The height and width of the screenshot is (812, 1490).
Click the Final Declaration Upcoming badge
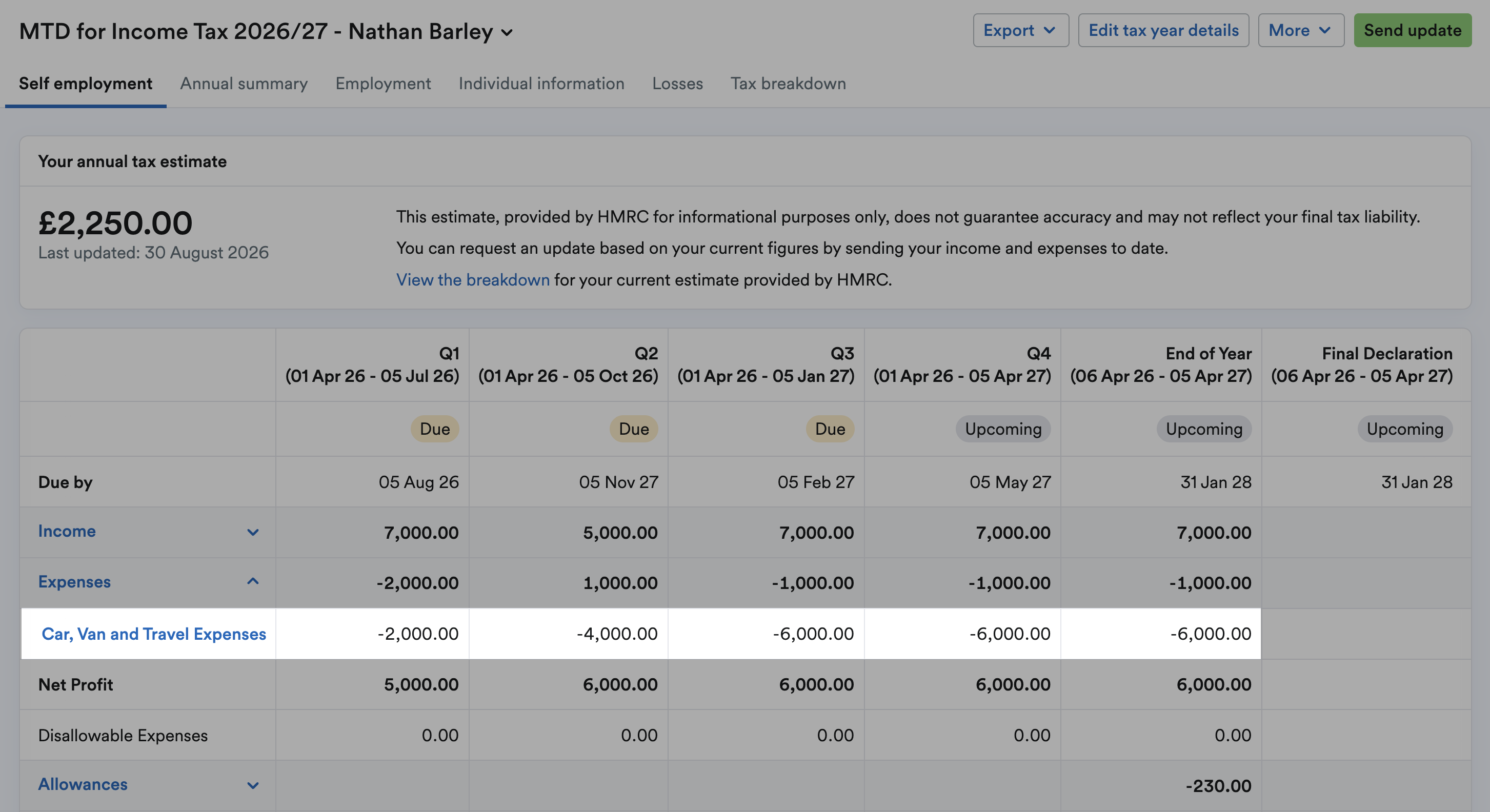tap(1405, 429)
